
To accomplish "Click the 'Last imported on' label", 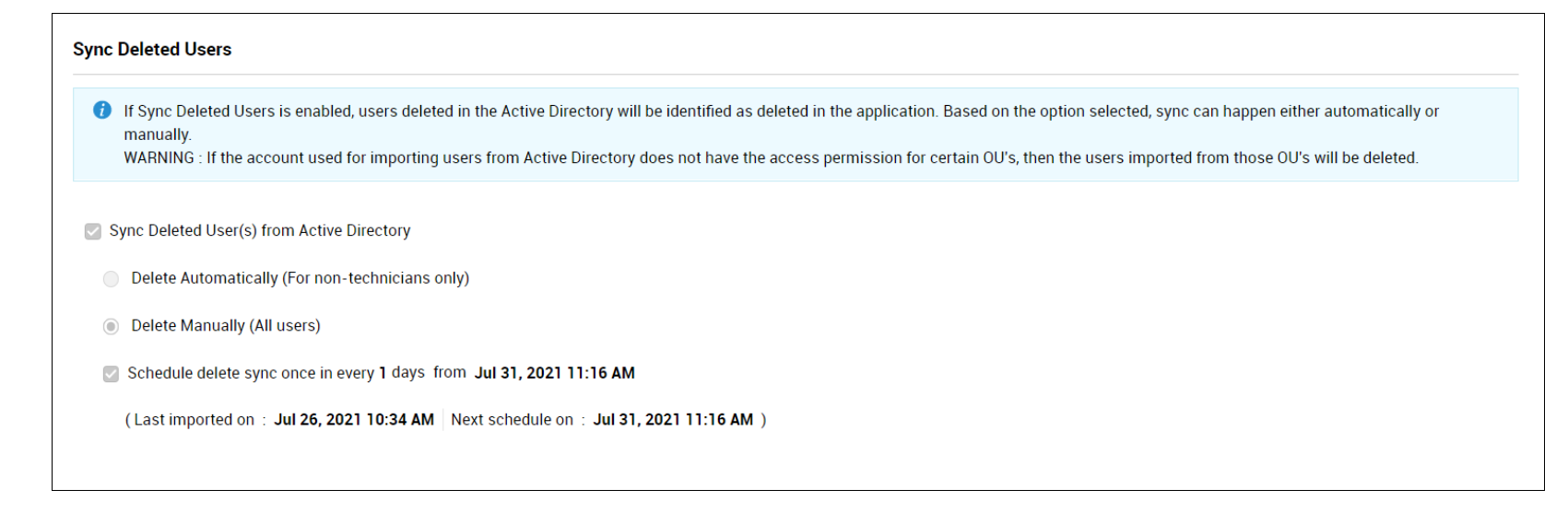I will (x=194, y=420).
